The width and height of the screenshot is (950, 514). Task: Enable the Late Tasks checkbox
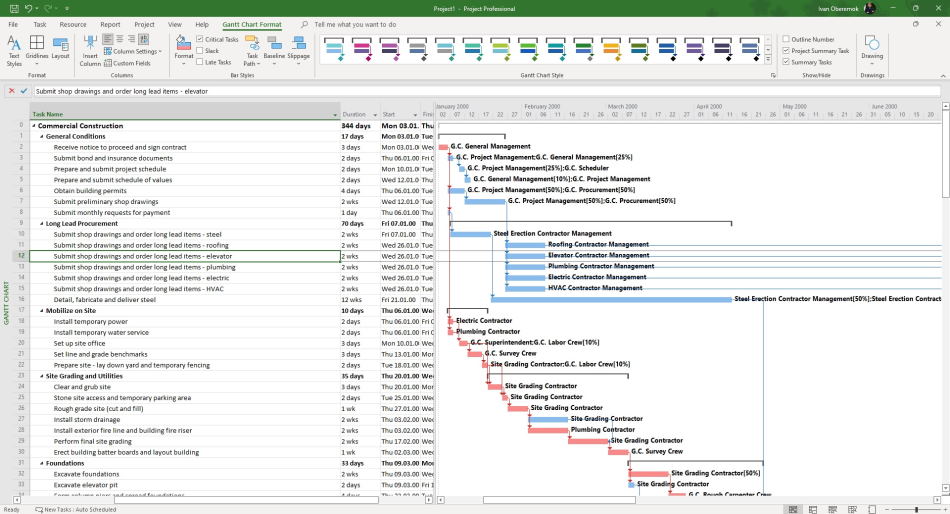199,62
